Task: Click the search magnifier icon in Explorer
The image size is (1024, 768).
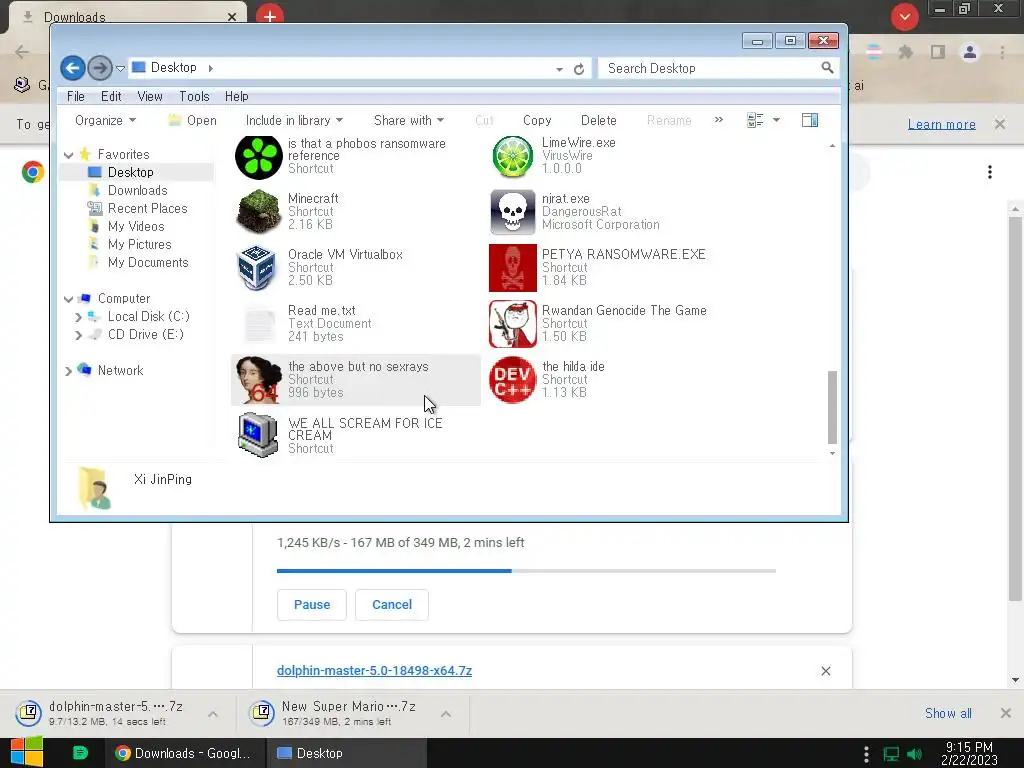Action: (827, 68)
